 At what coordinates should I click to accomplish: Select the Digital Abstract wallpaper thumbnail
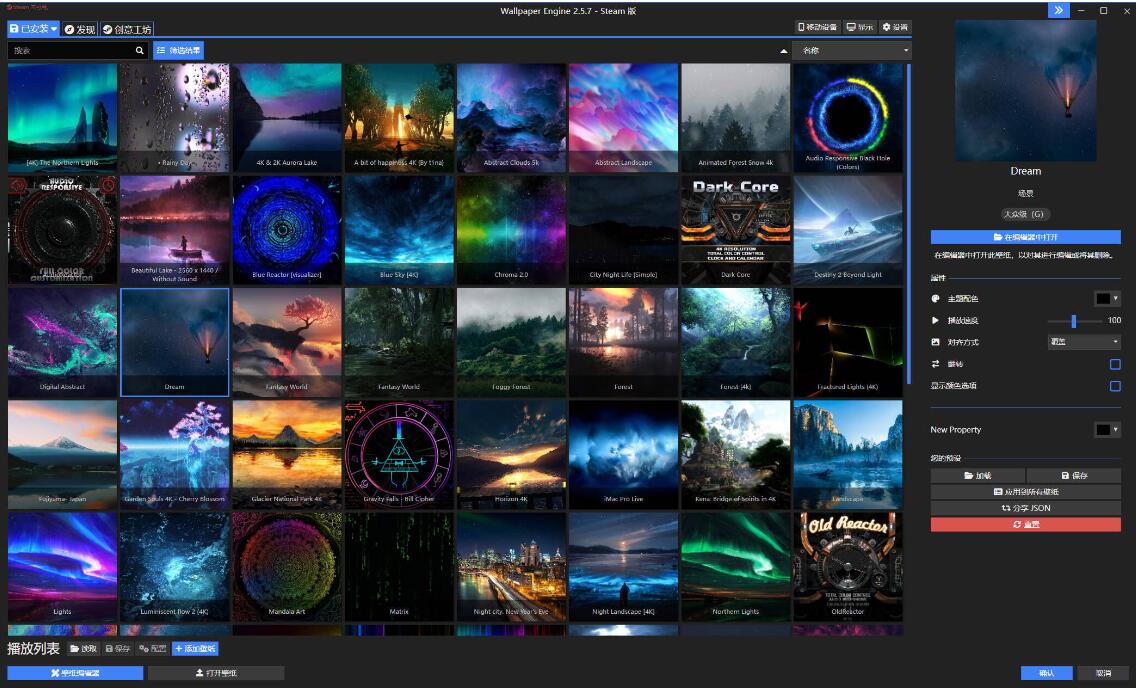pyautogui.click(x=62, y=343)
